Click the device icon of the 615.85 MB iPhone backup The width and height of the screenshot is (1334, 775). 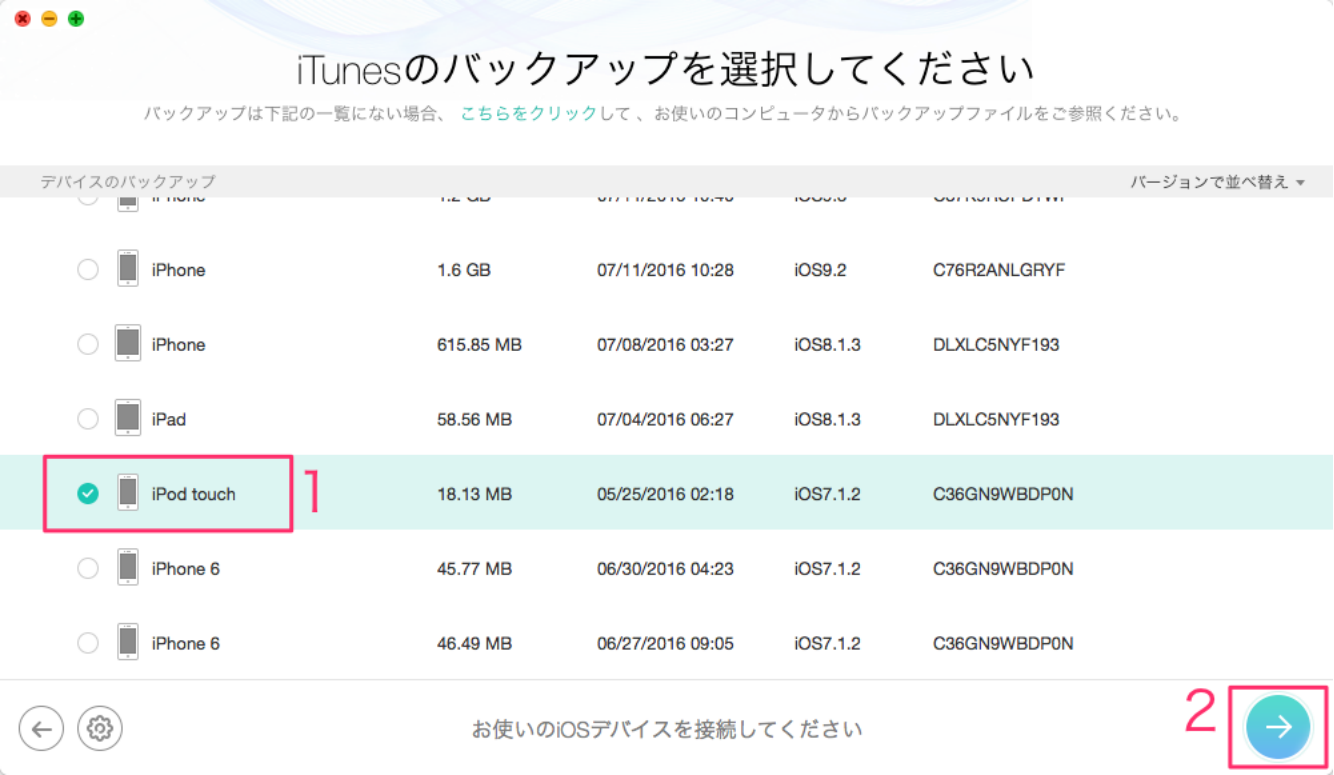point(128,344)
